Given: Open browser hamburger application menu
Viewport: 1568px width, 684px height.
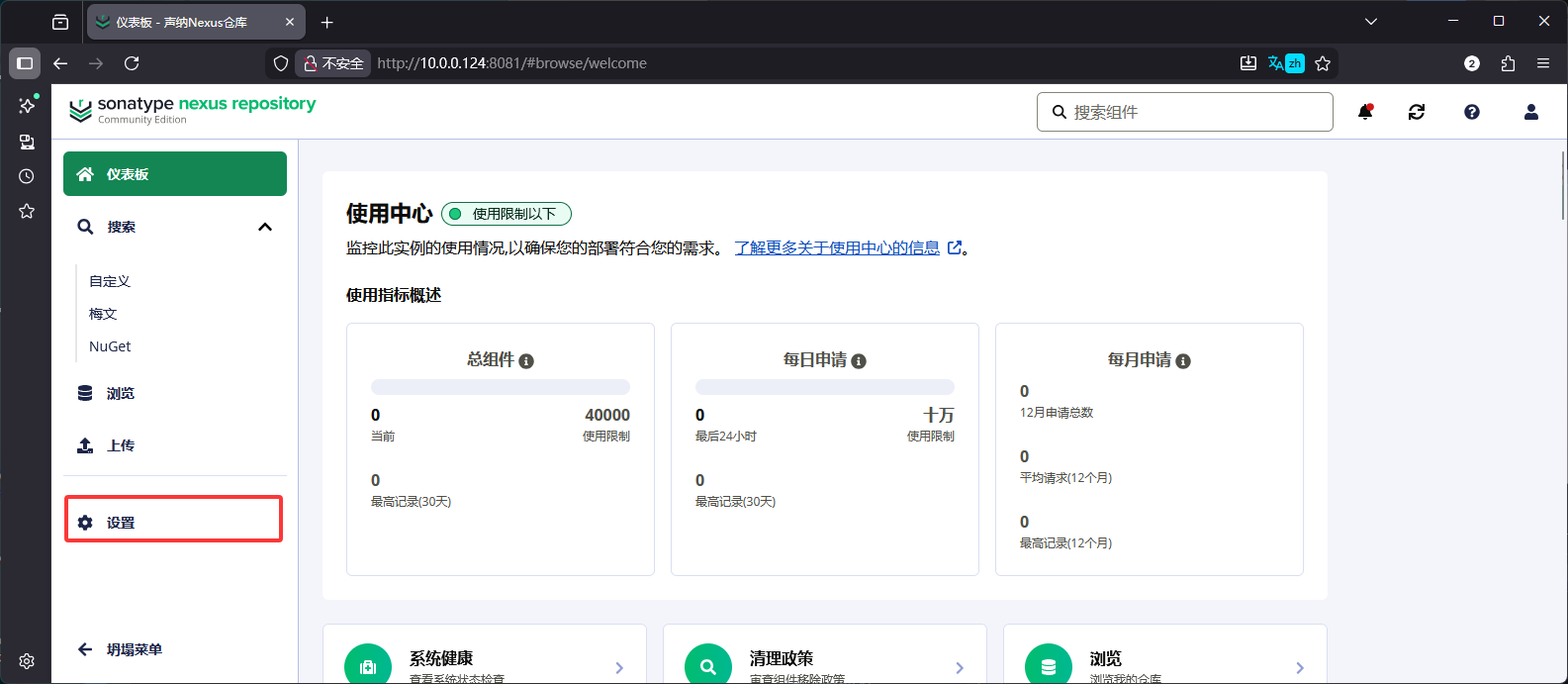Looking at the screenshot, I should coord(1543,63).
